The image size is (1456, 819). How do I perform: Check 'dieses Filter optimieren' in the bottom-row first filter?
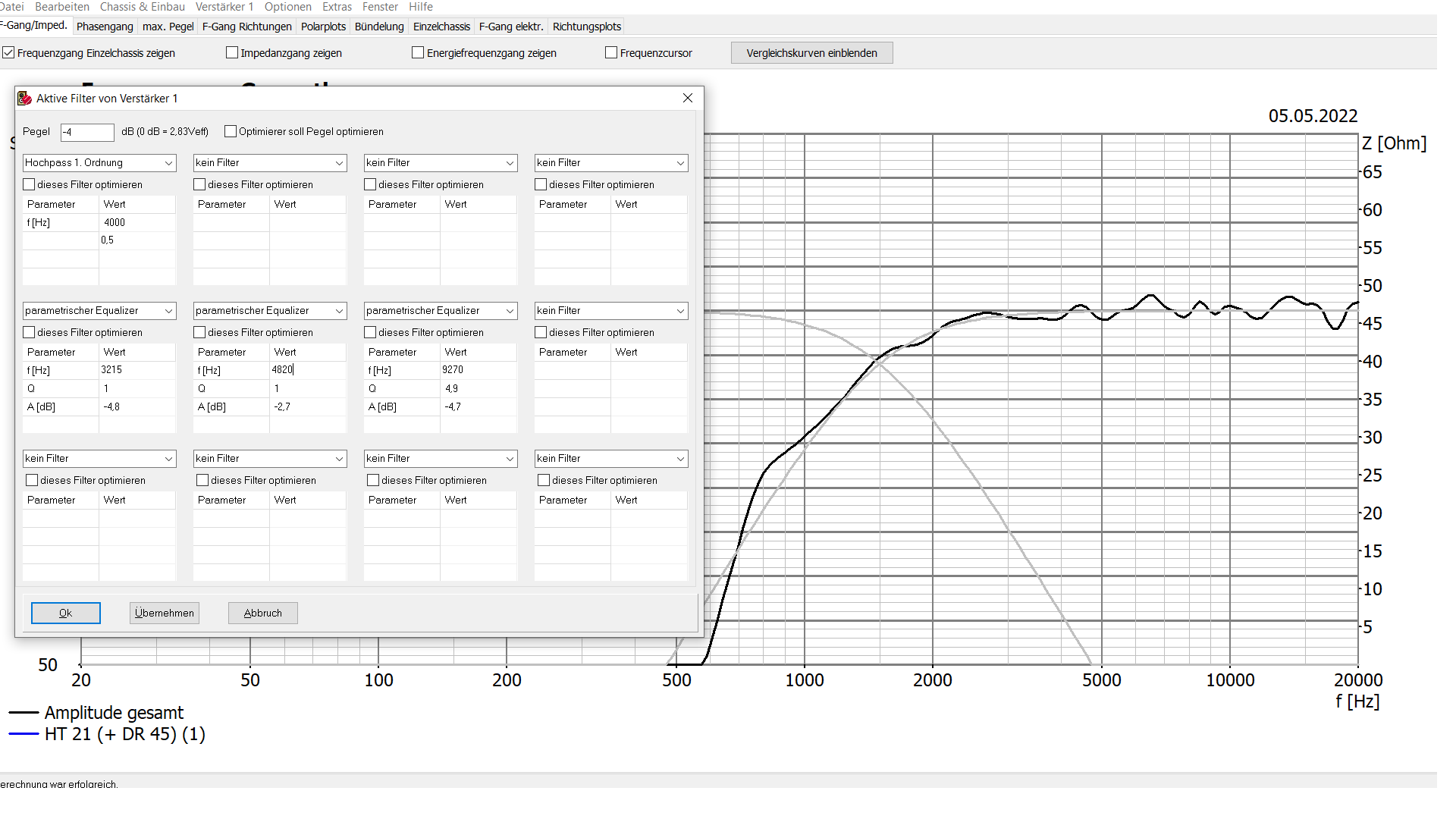(32, 481)
